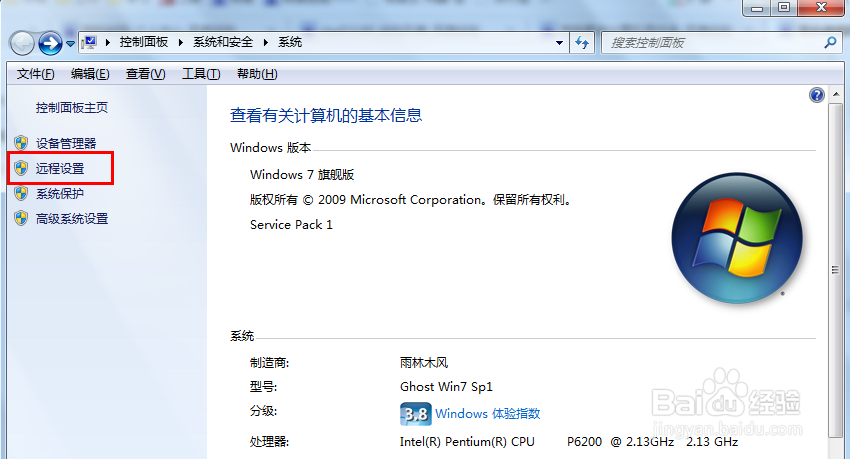The image size is (850, 459).
Task: Open the recent pages dropdown arrow
Action: point(70,44)
